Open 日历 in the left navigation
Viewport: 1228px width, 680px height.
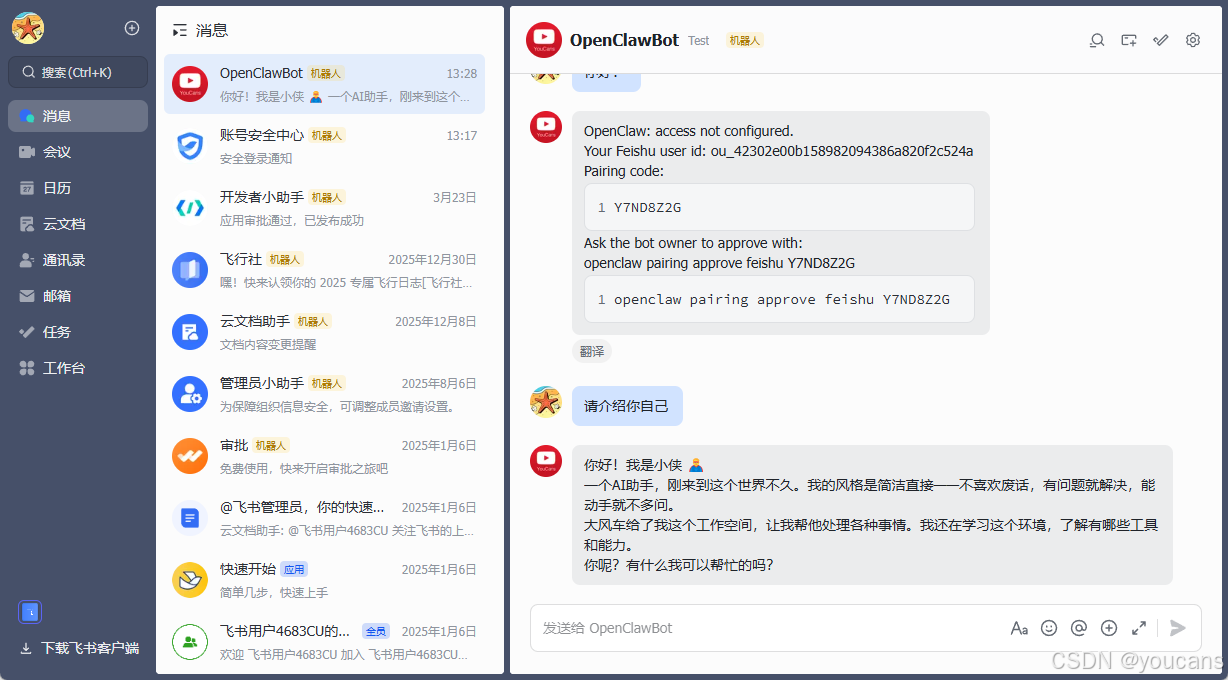pos(78,188)
